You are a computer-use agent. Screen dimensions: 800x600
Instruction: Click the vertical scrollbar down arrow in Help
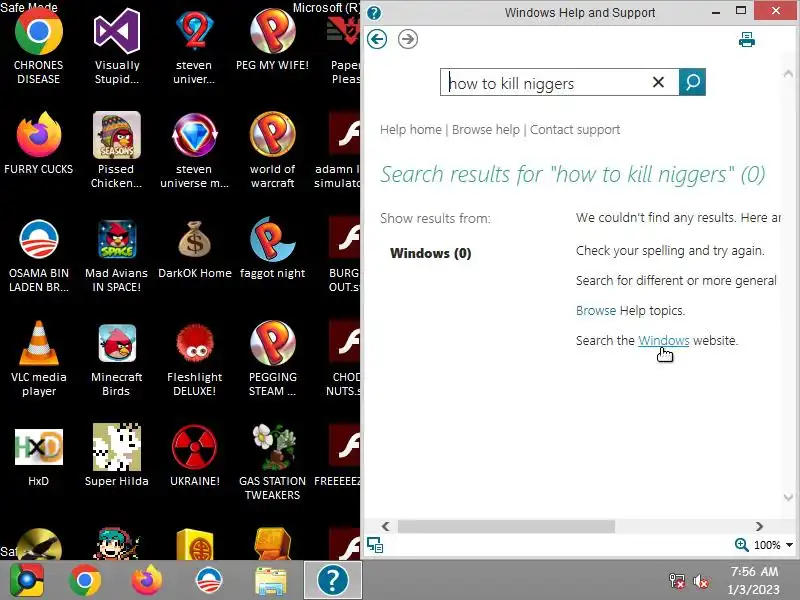[788, 496]
